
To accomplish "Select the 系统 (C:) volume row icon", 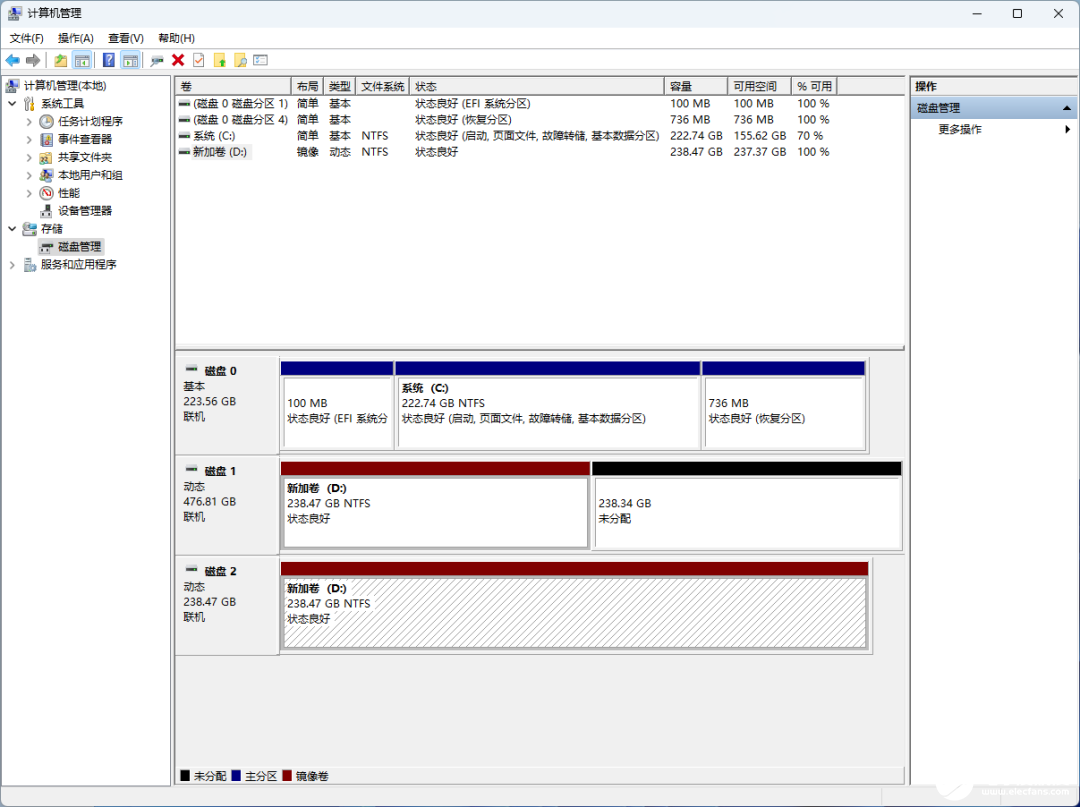I will [184, 136].
